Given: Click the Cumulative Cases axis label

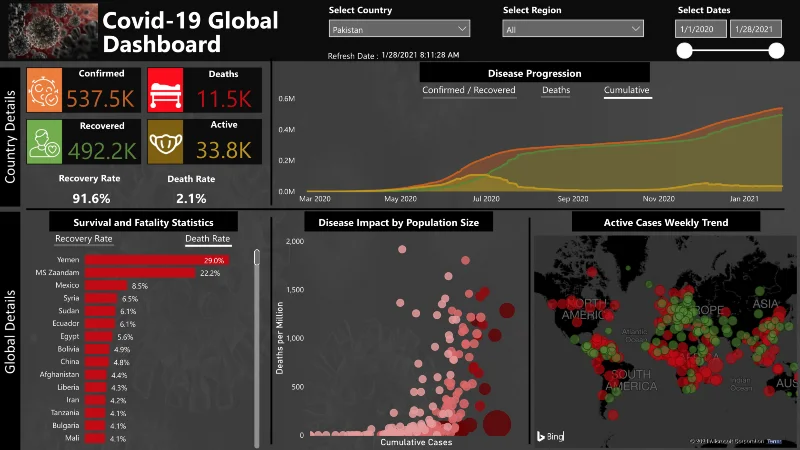Looking at the screenshot, I should click(416, 442).
